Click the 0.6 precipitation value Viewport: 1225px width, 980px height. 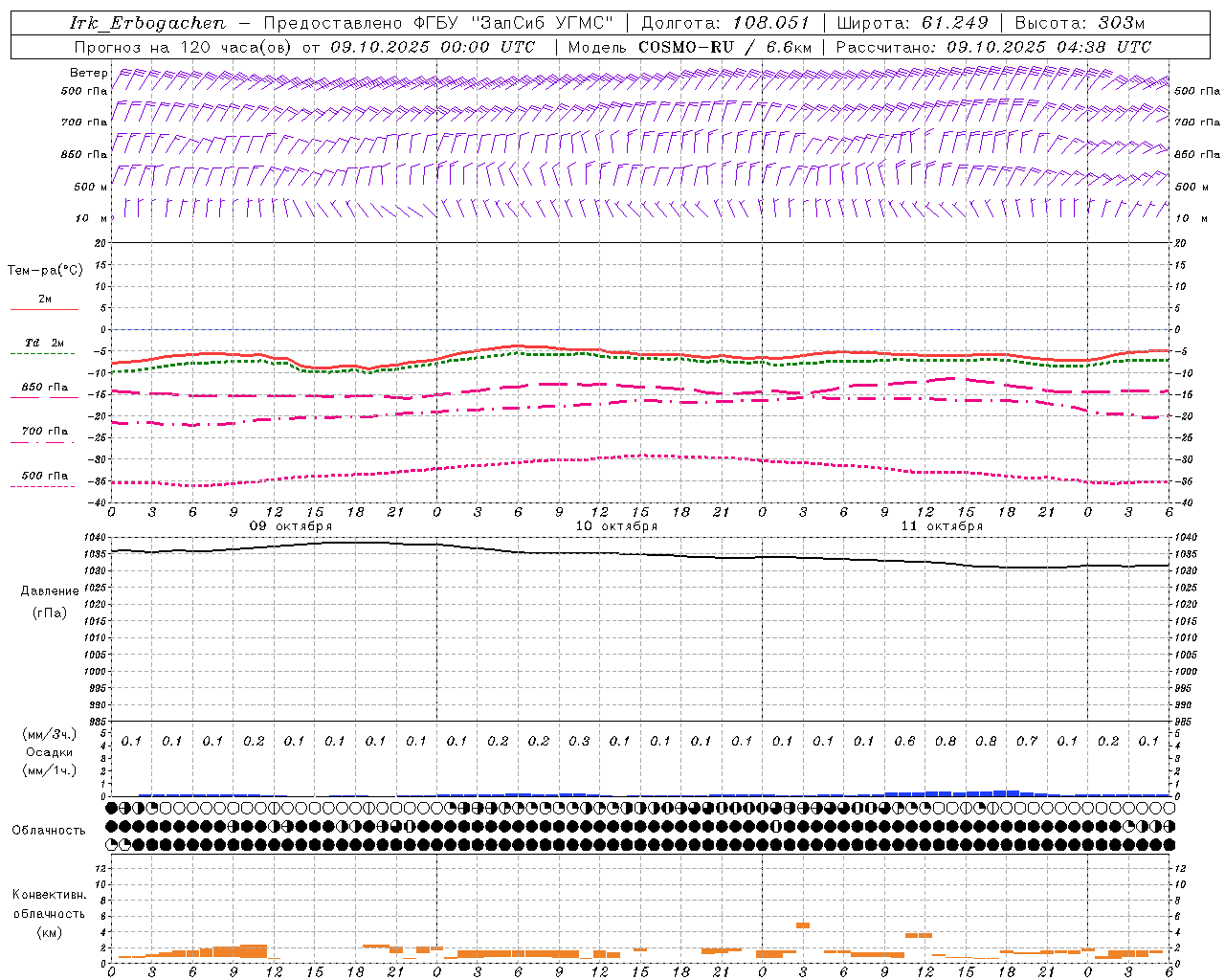click(x=904, y=741)
